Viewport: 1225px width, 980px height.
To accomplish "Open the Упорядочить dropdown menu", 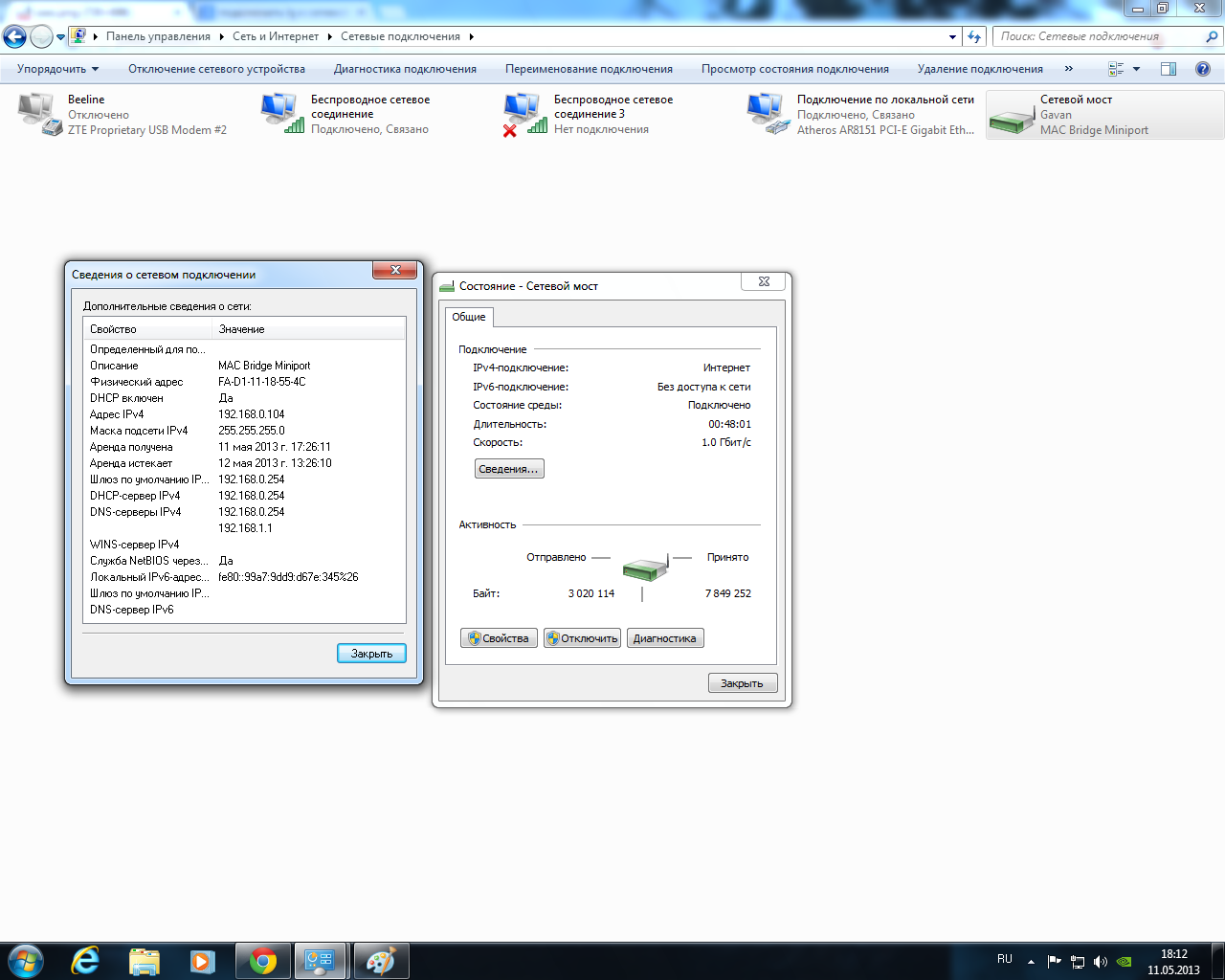I will point(57,69).
